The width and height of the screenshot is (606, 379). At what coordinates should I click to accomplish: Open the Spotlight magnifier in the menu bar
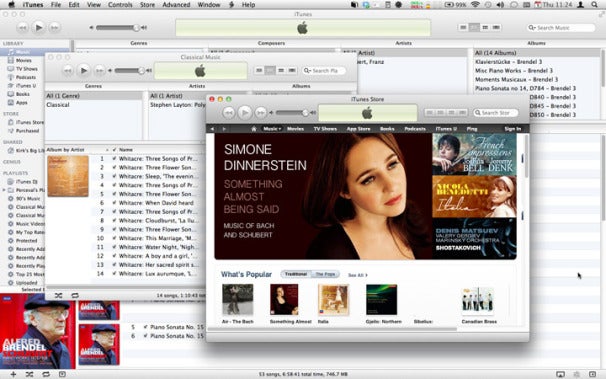(x=594, y=5)
